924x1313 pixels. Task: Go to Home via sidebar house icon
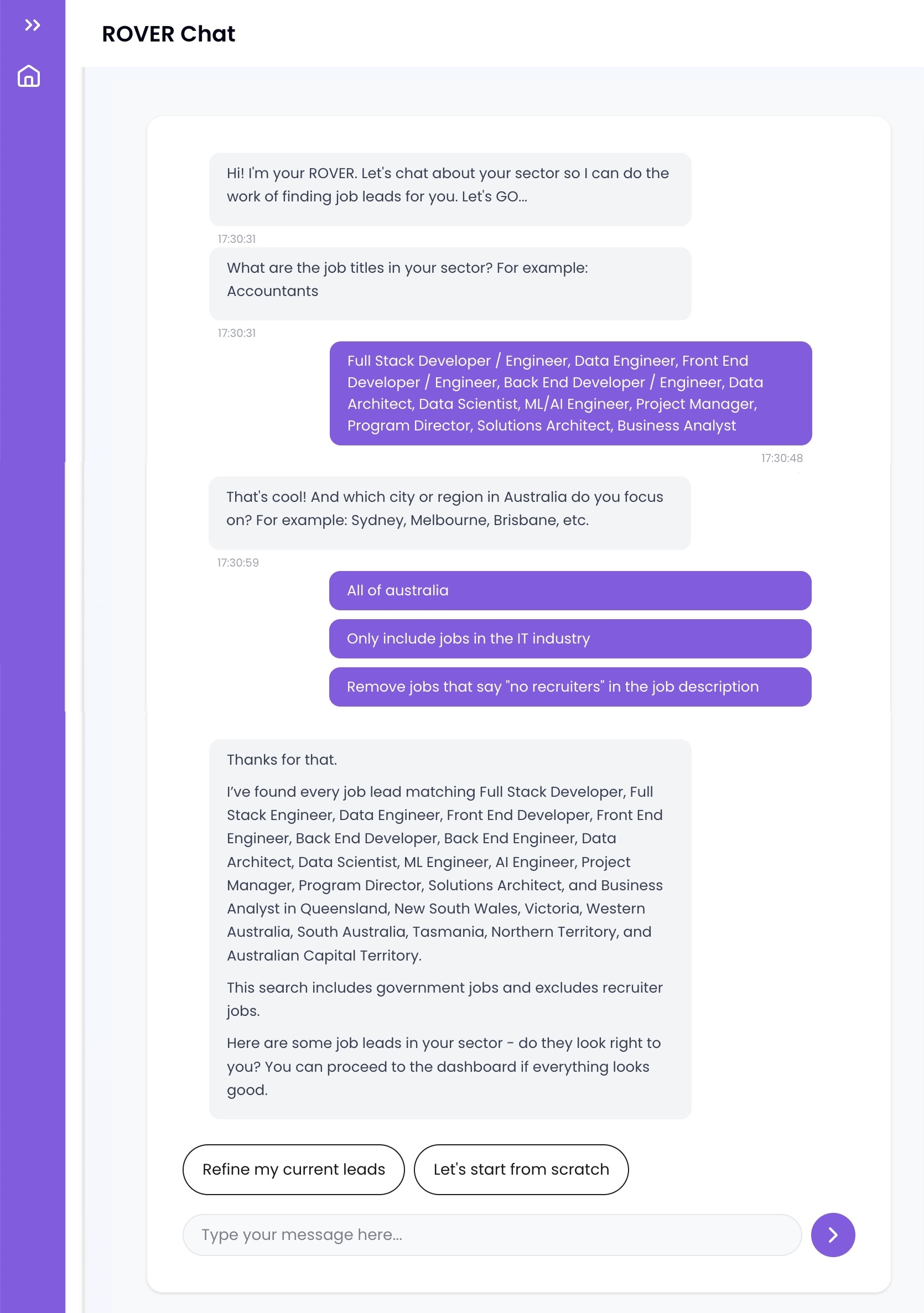click(29, 76)
